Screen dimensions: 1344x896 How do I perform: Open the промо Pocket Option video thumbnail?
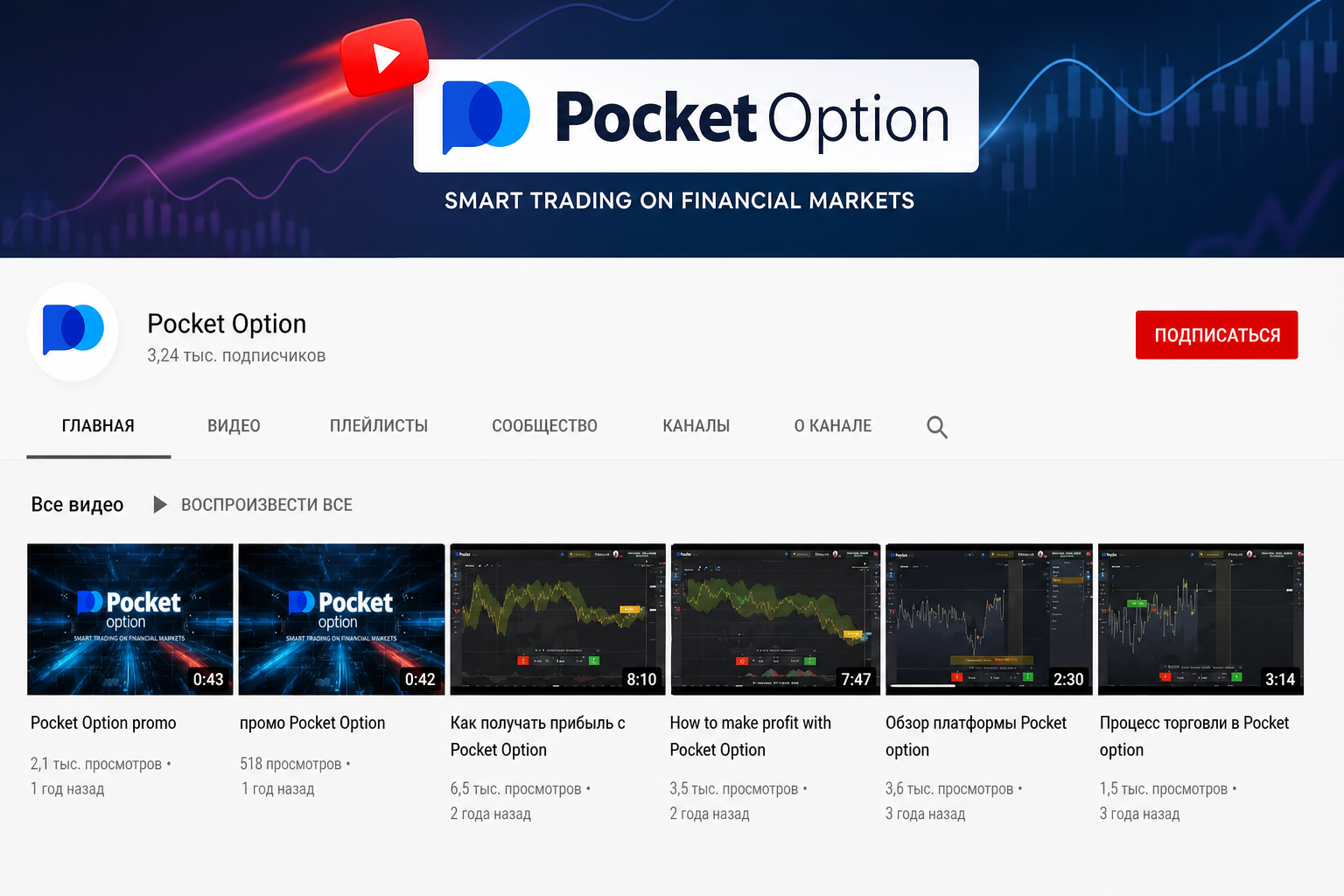pyautogui.click(x=342, y=619)
